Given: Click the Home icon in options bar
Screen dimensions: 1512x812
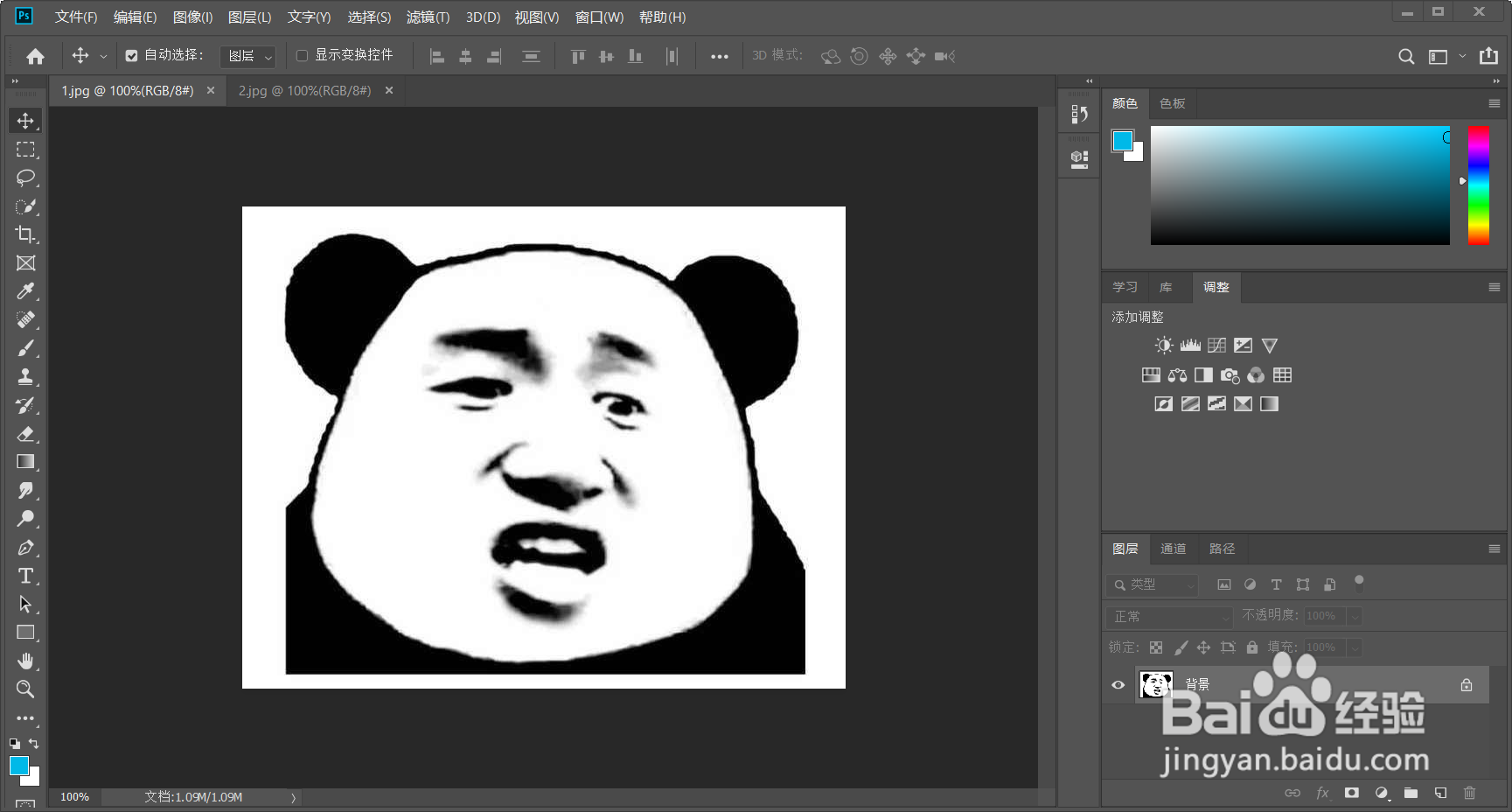Looking at the screenshot, I should point(35,56).
